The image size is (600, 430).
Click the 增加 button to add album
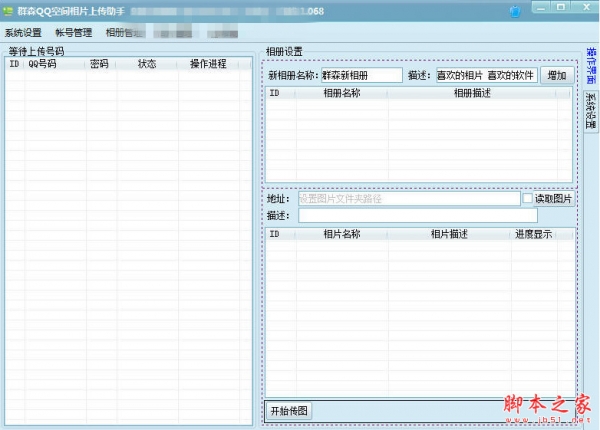(x=557, y=75)
